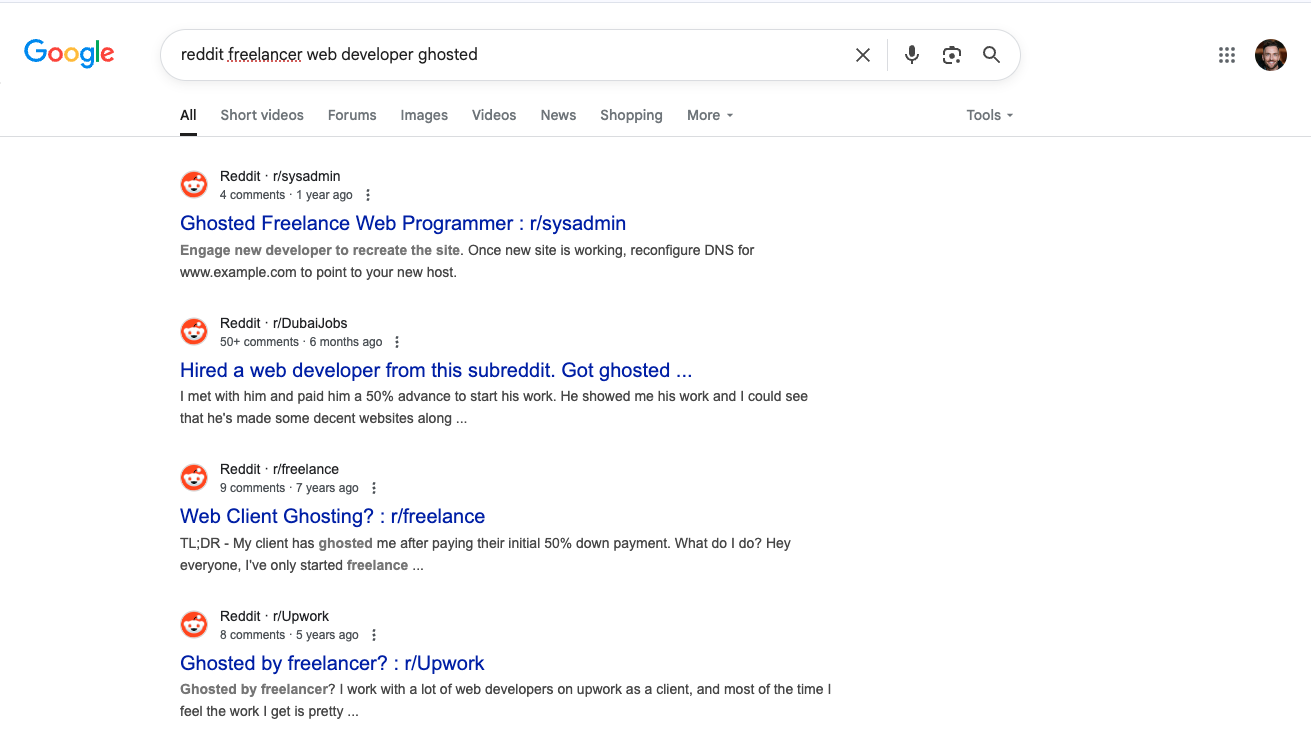Screen dimensions: 1311x755
Task: Expand the More search categories dropdown
Action: coord(709,115)
